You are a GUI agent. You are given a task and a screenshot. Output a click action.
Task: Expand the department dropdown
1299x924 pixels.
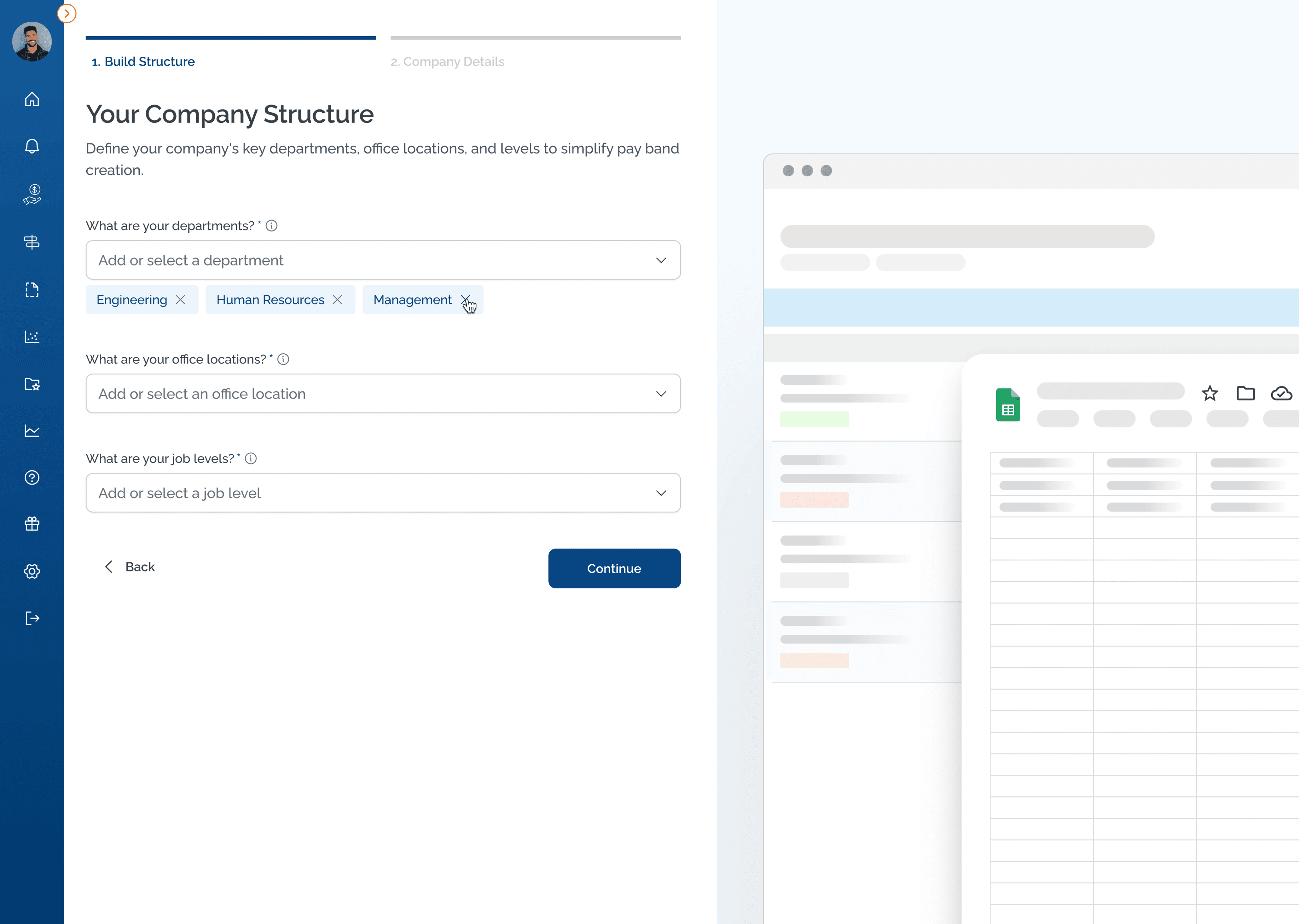point(660,260)
